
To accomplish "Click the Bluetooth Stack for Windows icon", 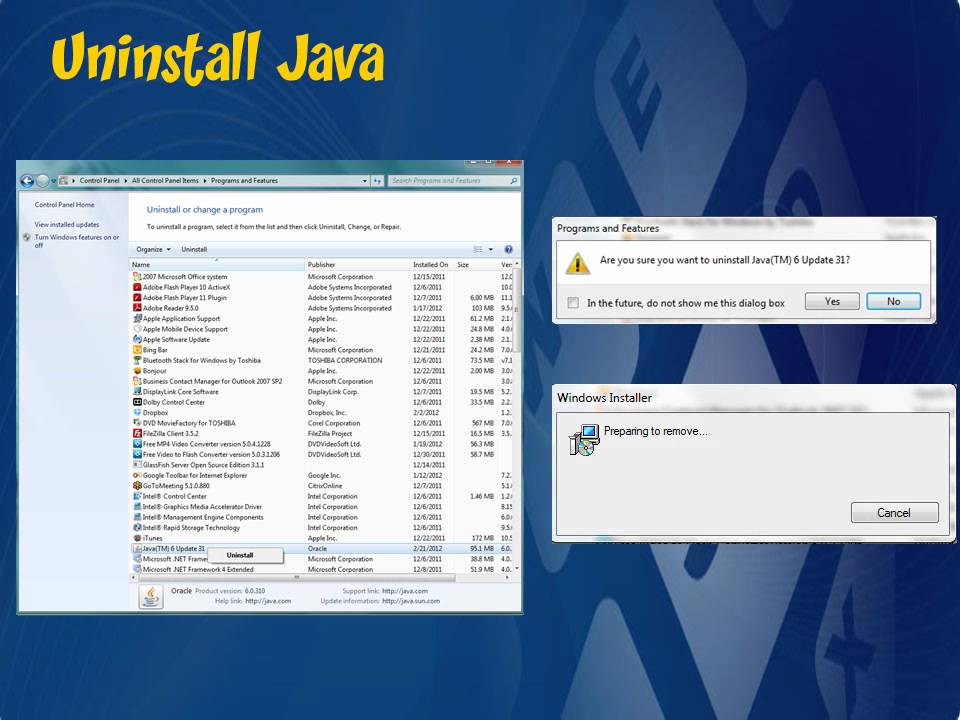I will 137,361.
